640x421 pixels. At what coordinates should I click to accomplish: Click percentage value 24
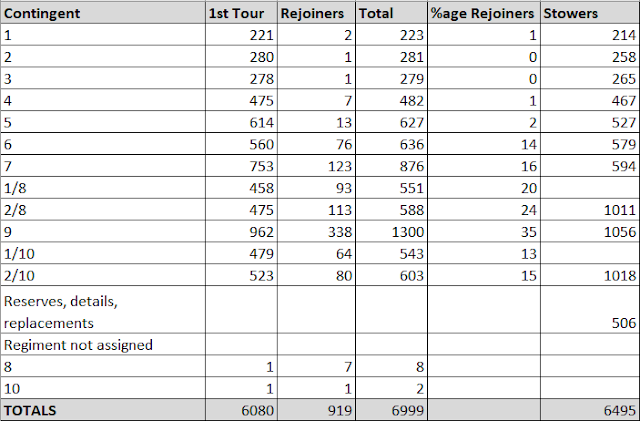click(x=529, y=210)
